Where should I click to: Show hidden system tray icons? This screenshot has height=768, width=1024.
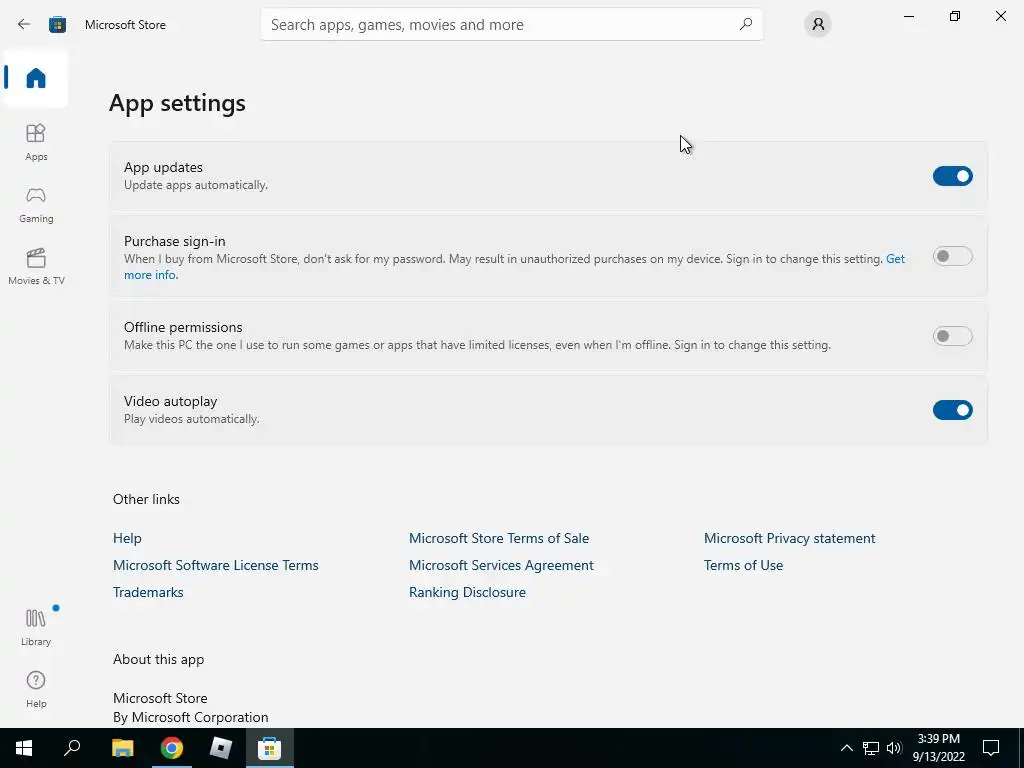[x=846, y=748]
